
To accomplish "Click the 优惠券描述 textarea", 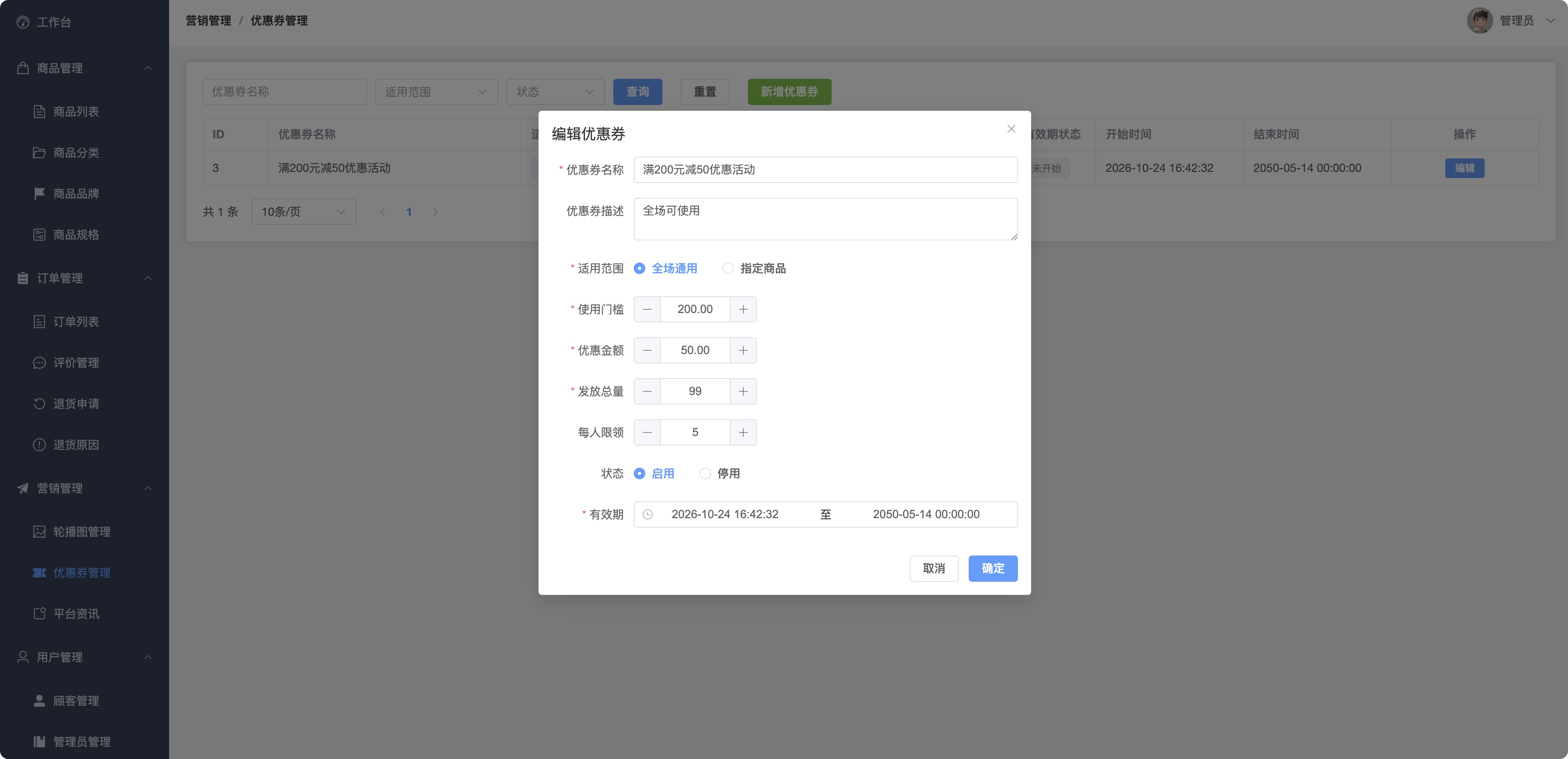I will 825,219.
